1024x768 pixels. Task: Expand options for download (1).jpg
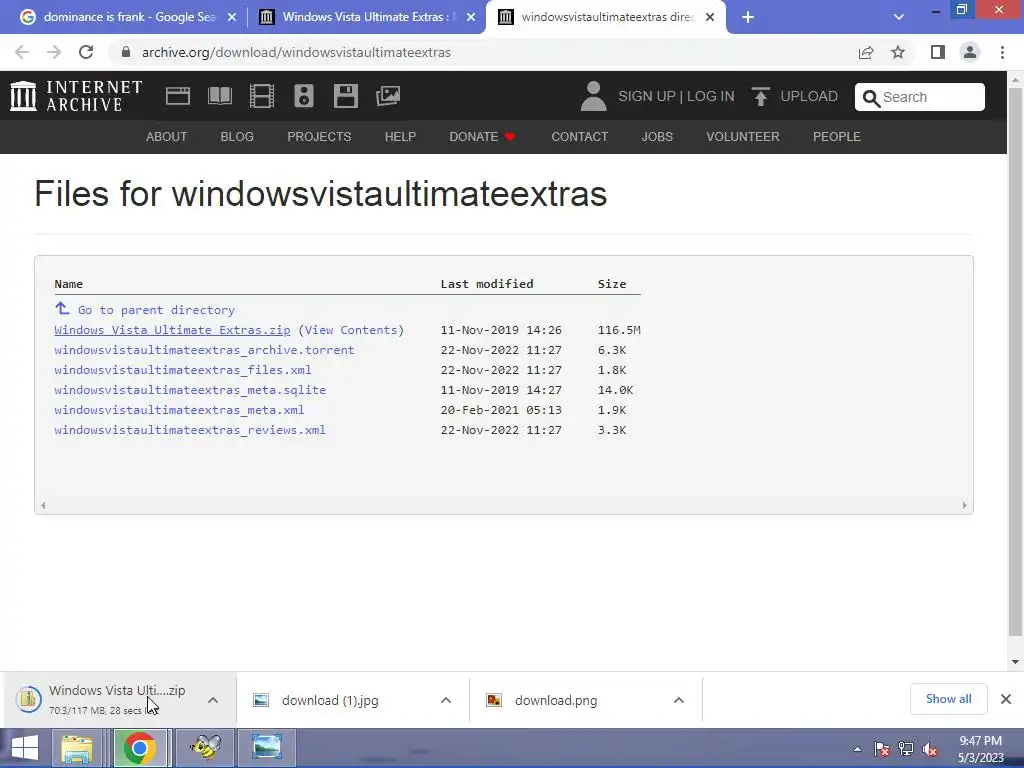click(x=446, y=700)
